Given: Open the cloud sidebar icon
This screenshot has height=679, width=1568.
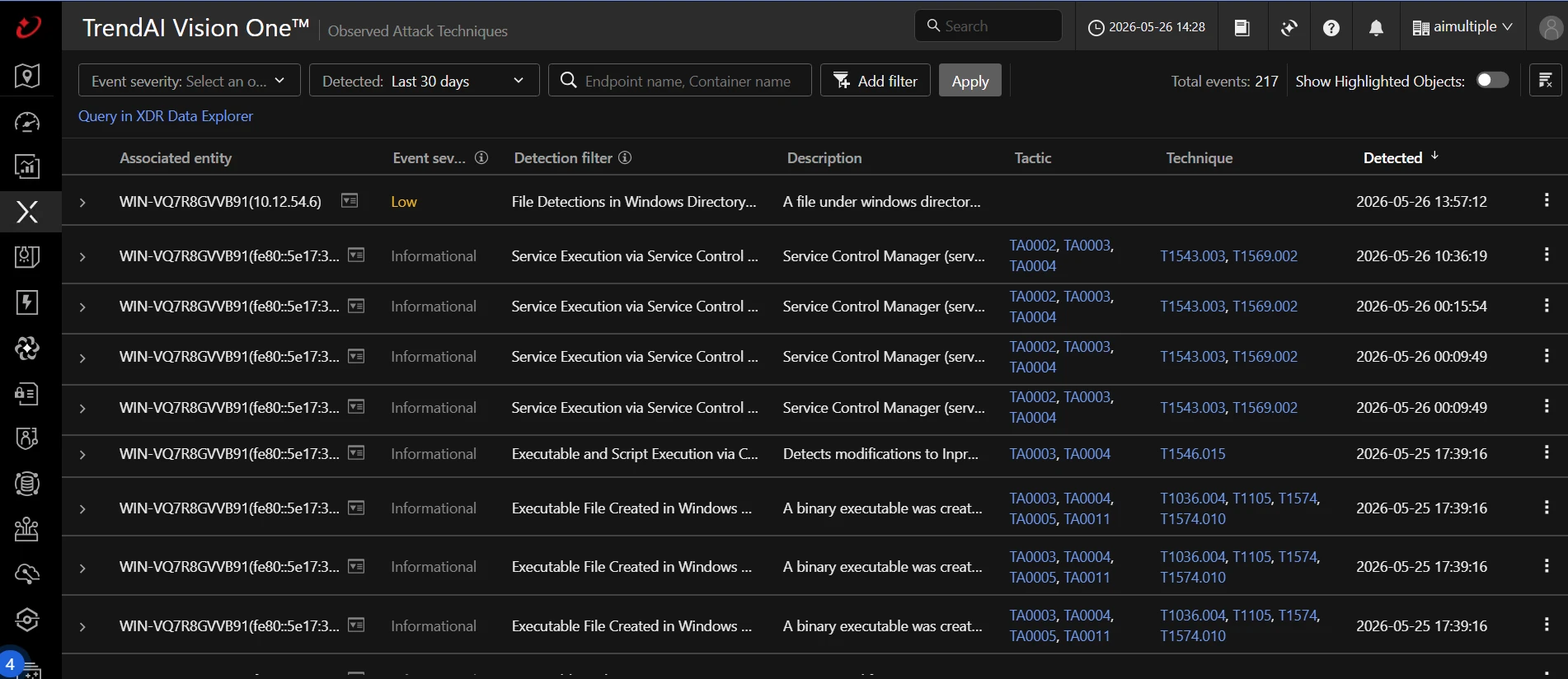Looking at the screenshot, I should pos(27,574).
